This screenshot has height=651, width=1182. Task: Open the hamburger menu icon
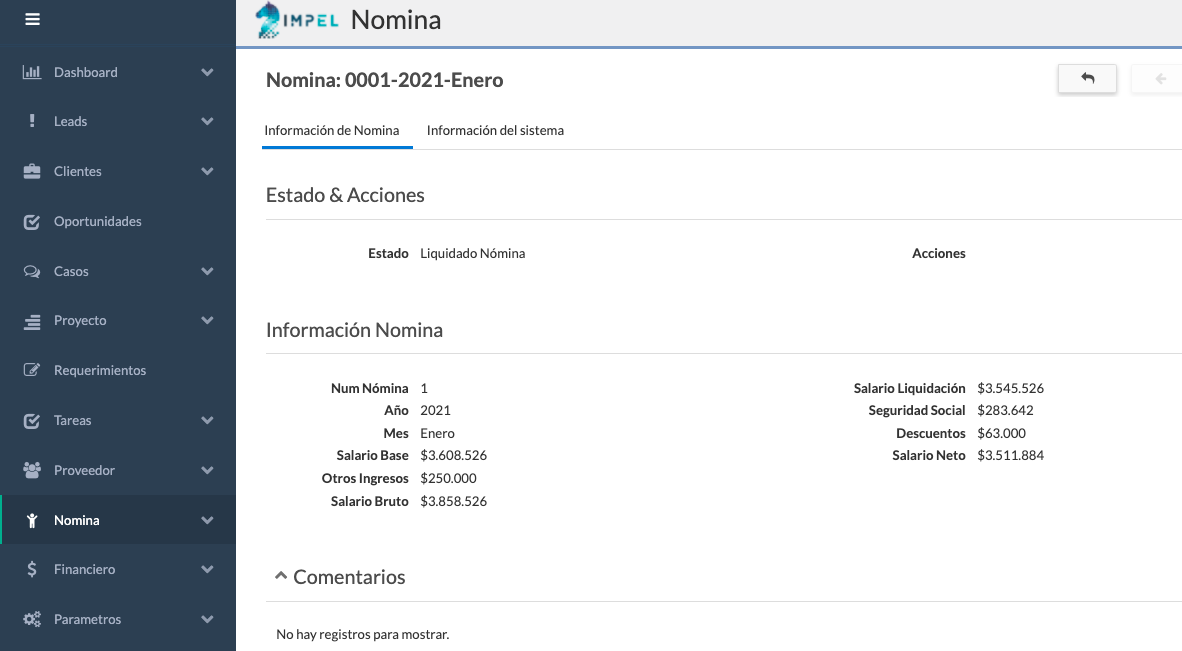pyautogui.click(x=32, y=20)
